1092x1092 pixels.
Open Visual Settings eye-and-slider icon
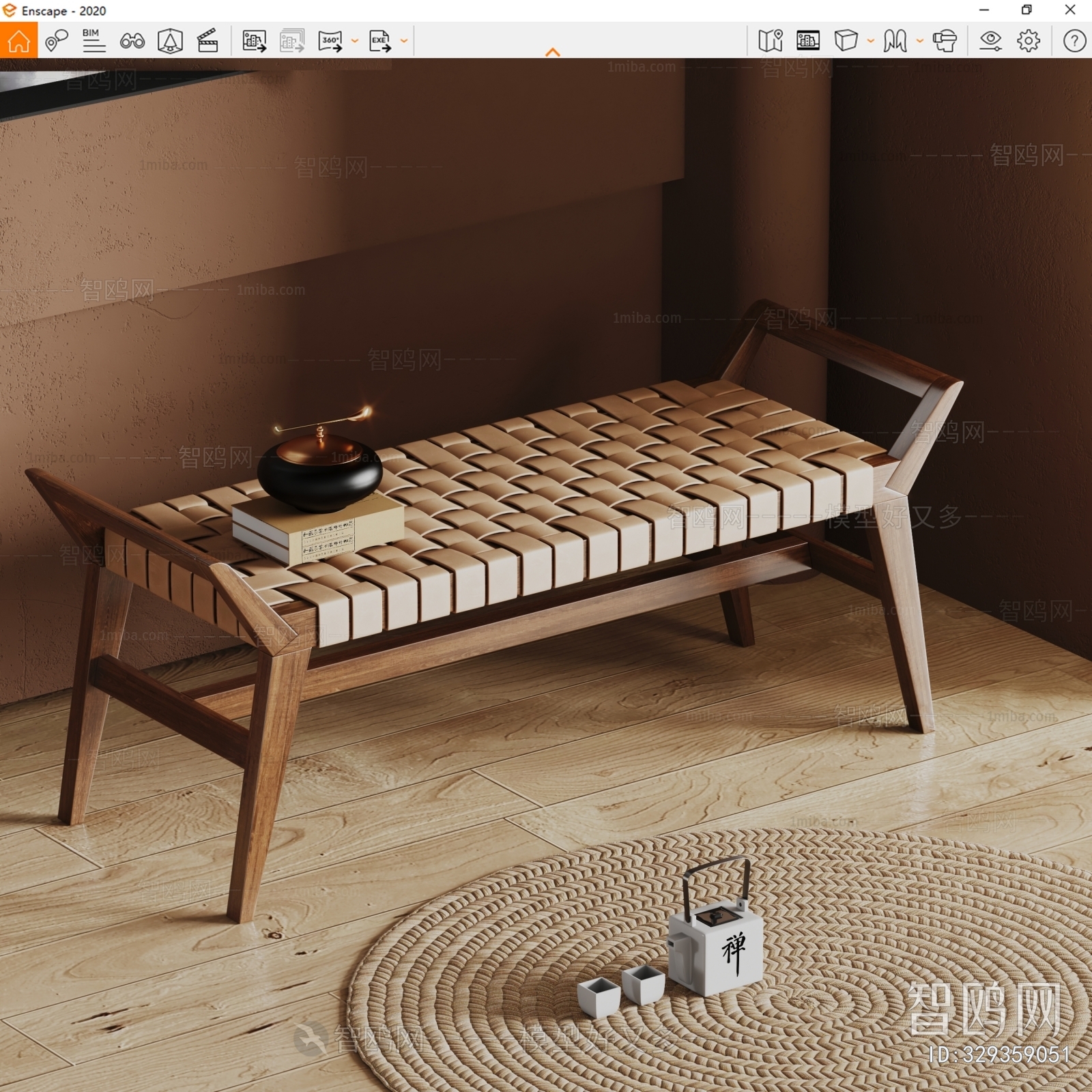click(990, 41)
